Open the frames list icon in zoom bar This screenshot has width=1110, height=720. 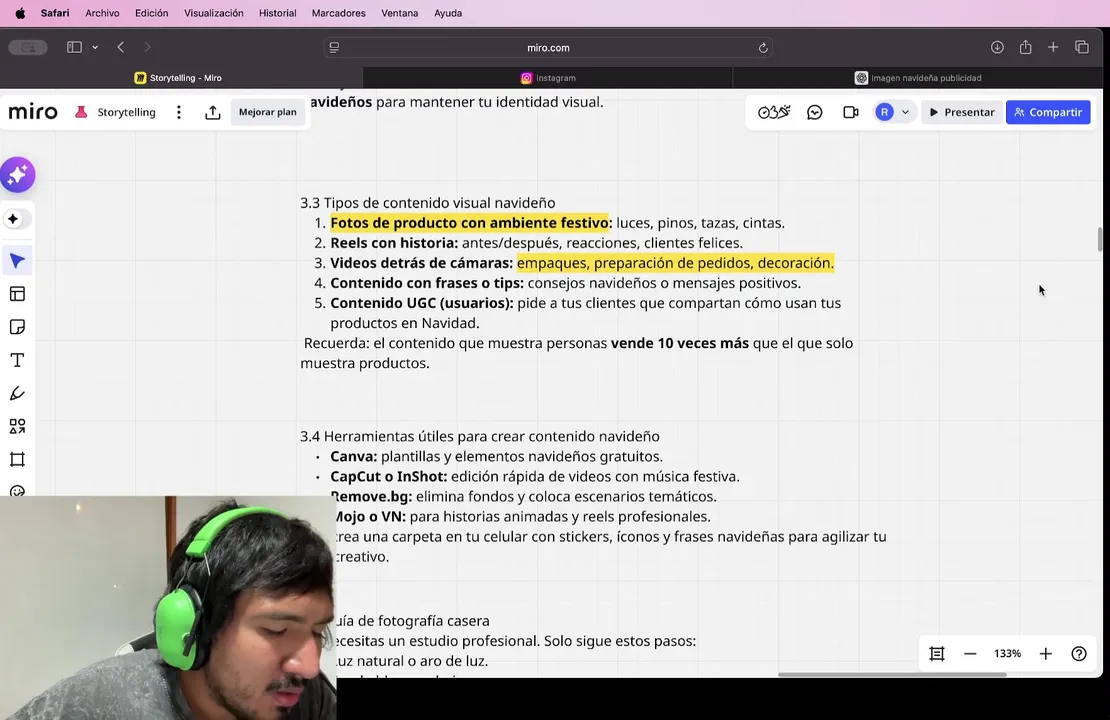937,653
